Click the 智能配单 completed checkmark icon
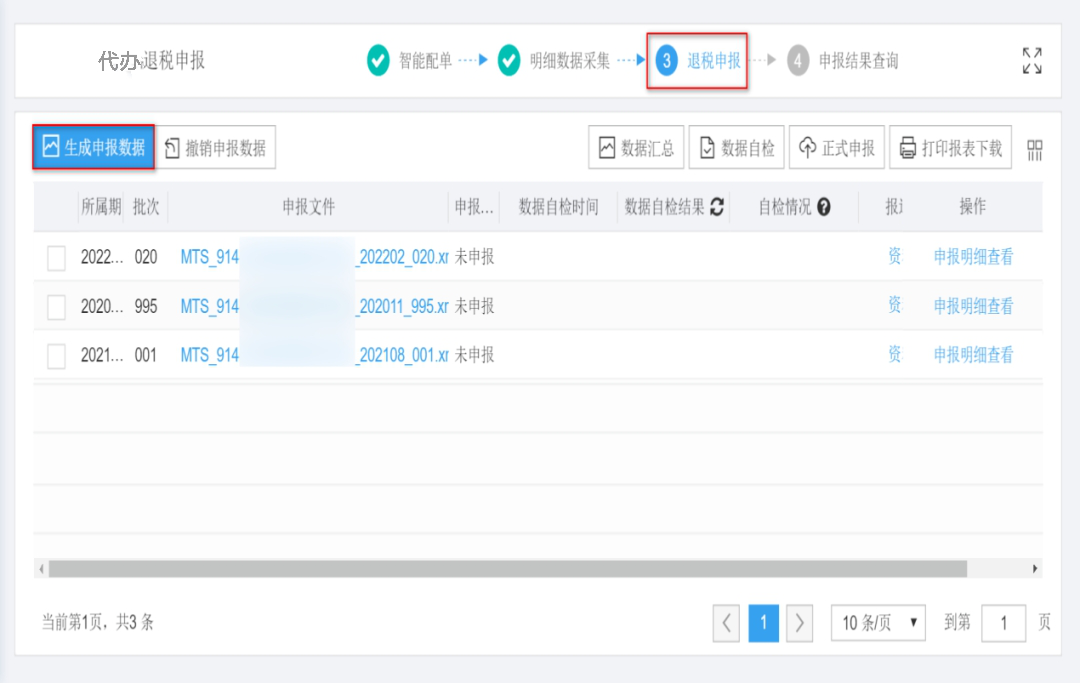Screen dimensions: 1080x683 [377, 61]
